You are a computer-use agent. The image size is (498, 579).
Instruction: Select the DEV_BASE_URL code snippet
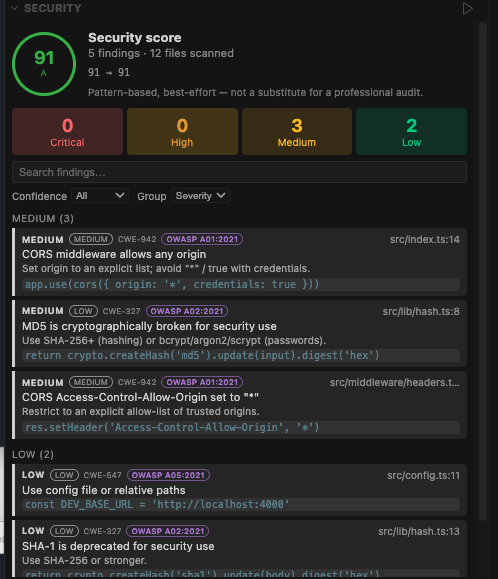tap(241, 504)
